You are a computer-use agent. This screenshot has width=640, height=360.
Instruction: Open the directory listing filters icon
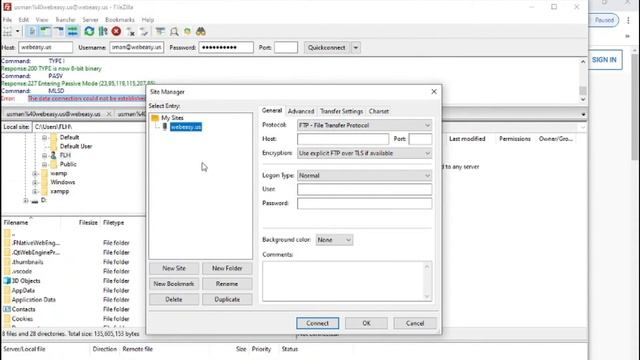[160, 31]
